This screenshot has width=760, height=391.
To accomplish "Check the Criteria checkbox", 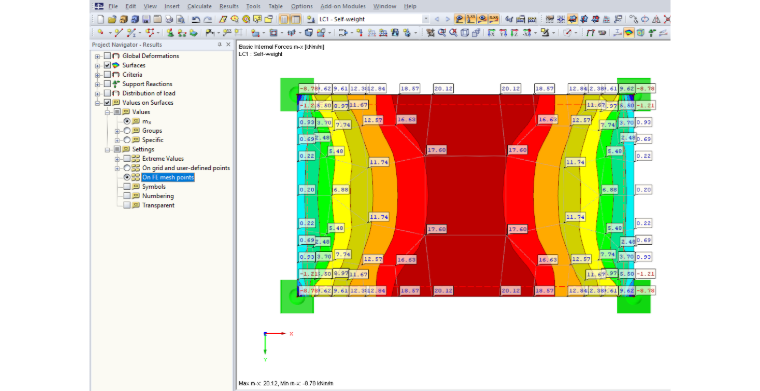I will pos(108,75).
